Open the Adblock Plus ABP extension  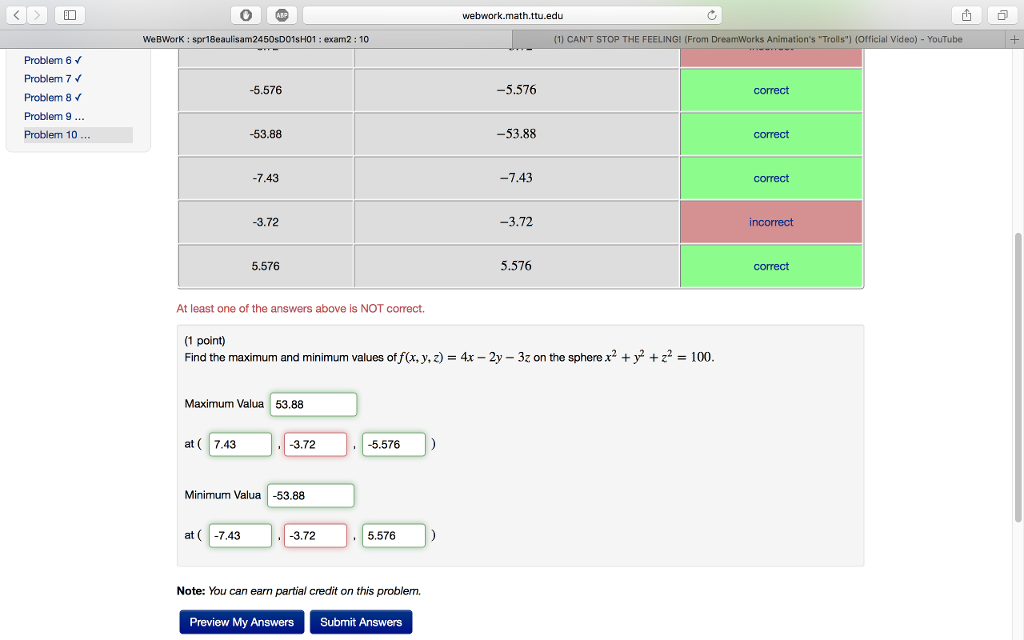pyautogui.click(x=281, y=15)
